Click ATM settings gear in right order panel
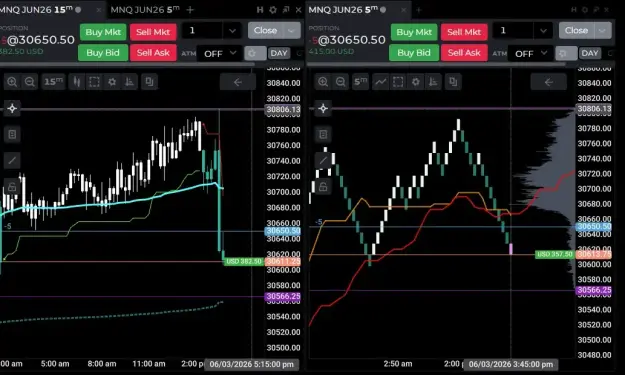This screenshot has width=625, height=375. point(566,53)
